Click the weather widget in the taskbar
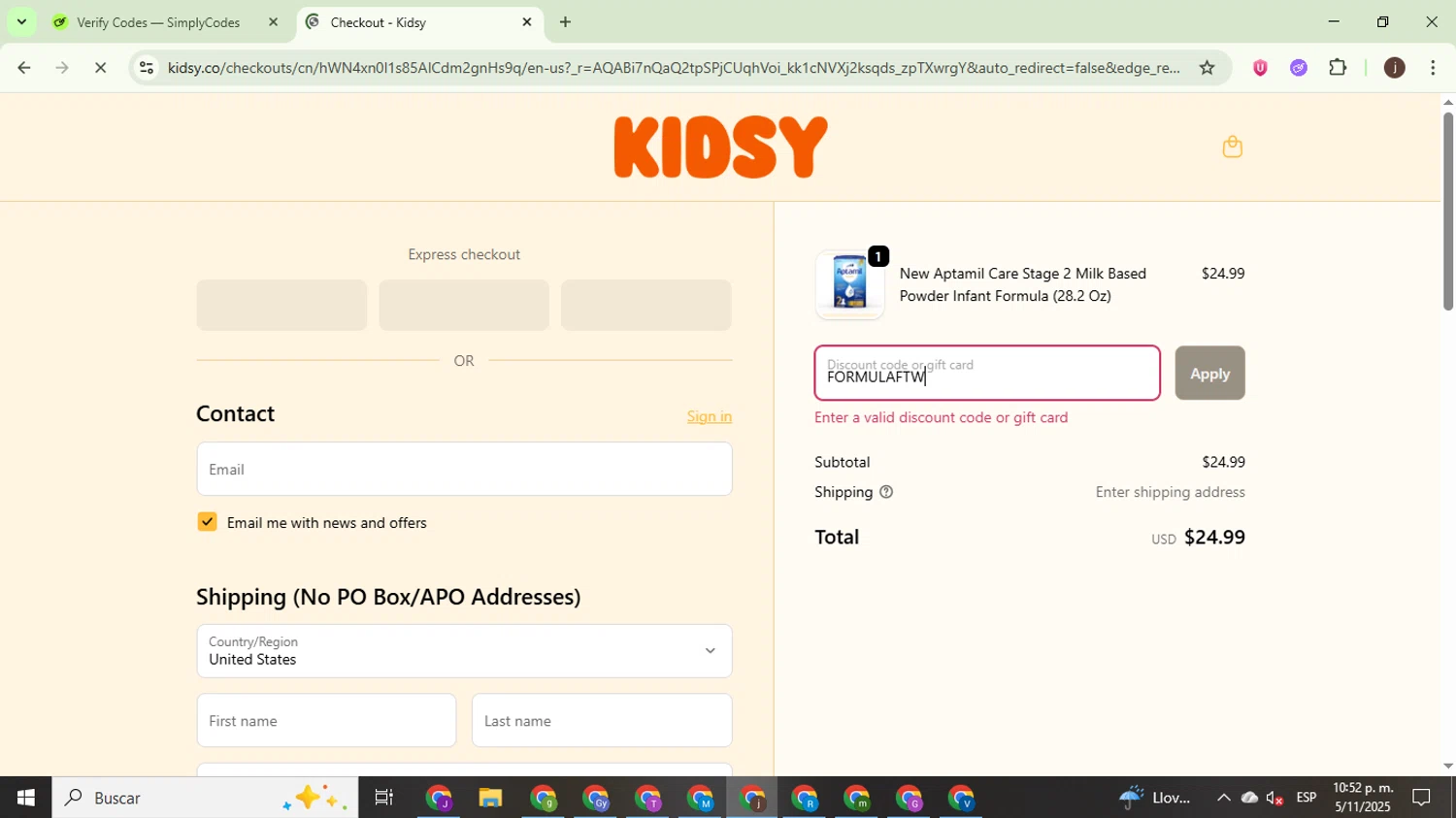1456x818 pixels. tap(1155, 798)
